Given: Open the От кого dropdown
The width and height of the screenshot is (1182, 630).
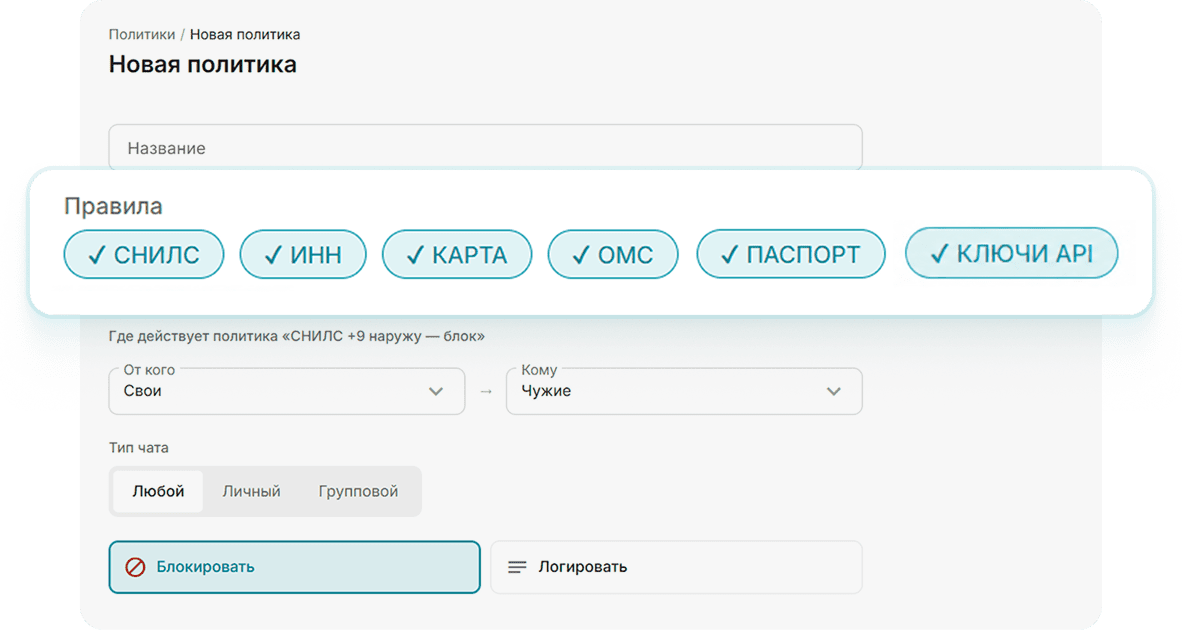Looking at the screenshot, I should coord(286,391).
